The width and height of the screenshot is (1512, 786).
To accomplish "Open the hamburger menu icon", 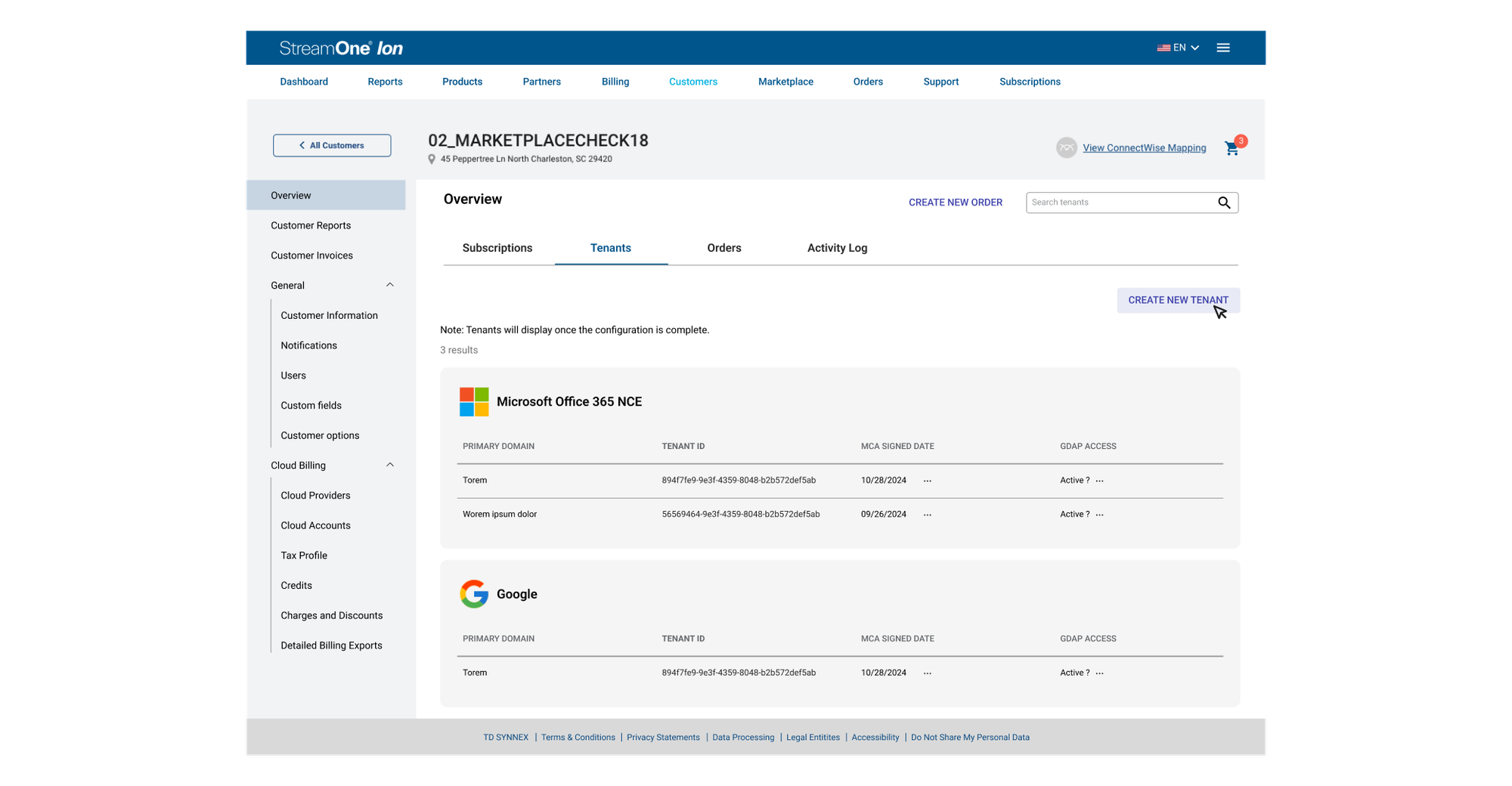I will [x=1223, y=48].
